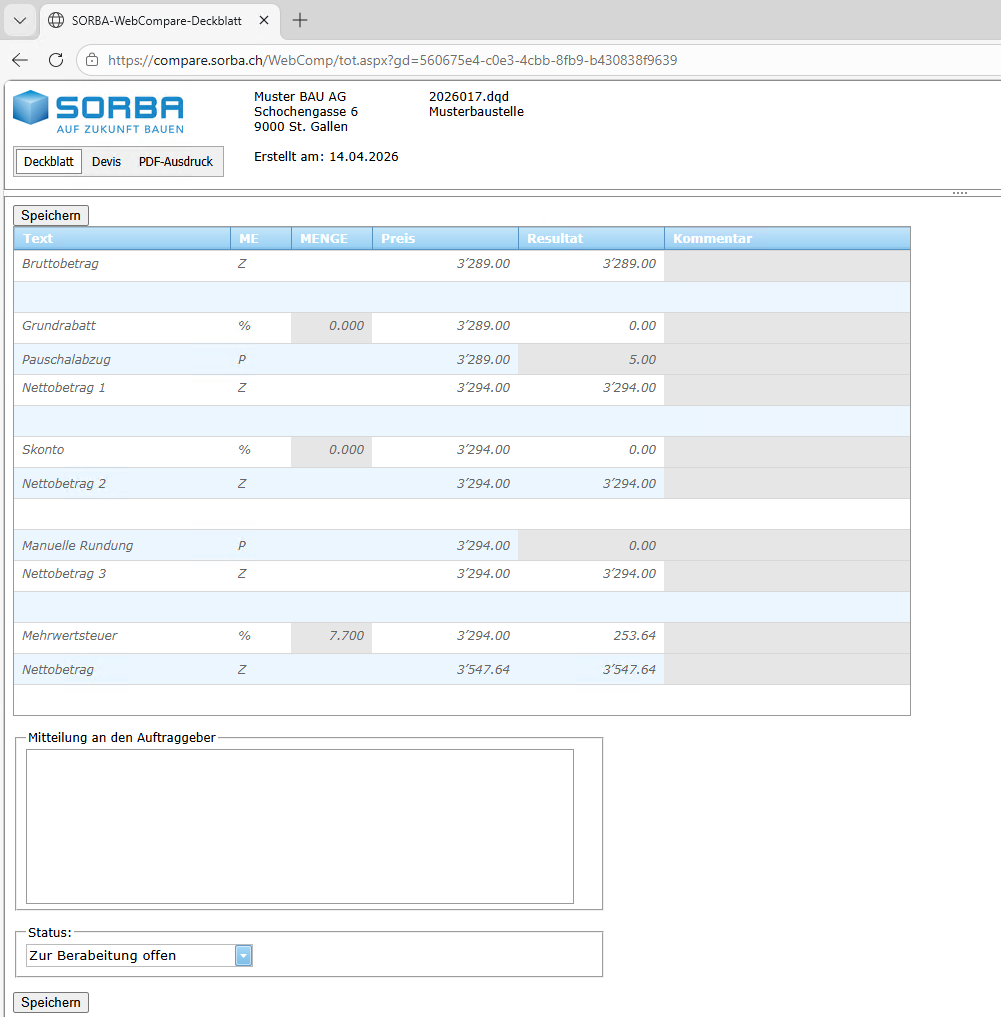Edit Mehrwertsteuer percentage field 7.700

tap(332, 636)
